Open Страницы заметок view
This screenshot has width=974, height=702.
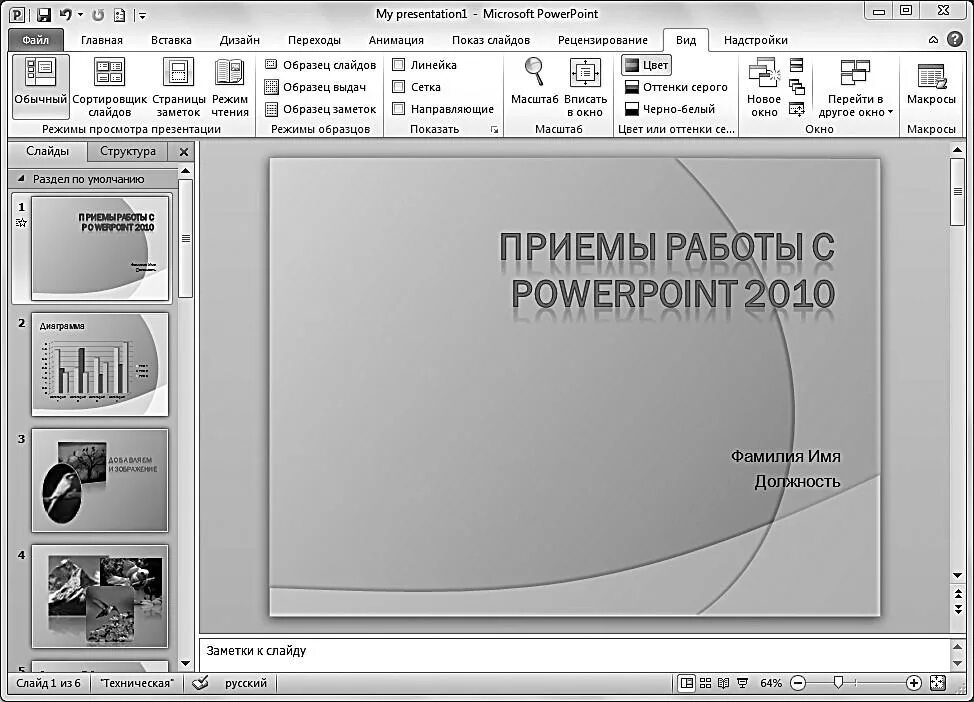178,86
